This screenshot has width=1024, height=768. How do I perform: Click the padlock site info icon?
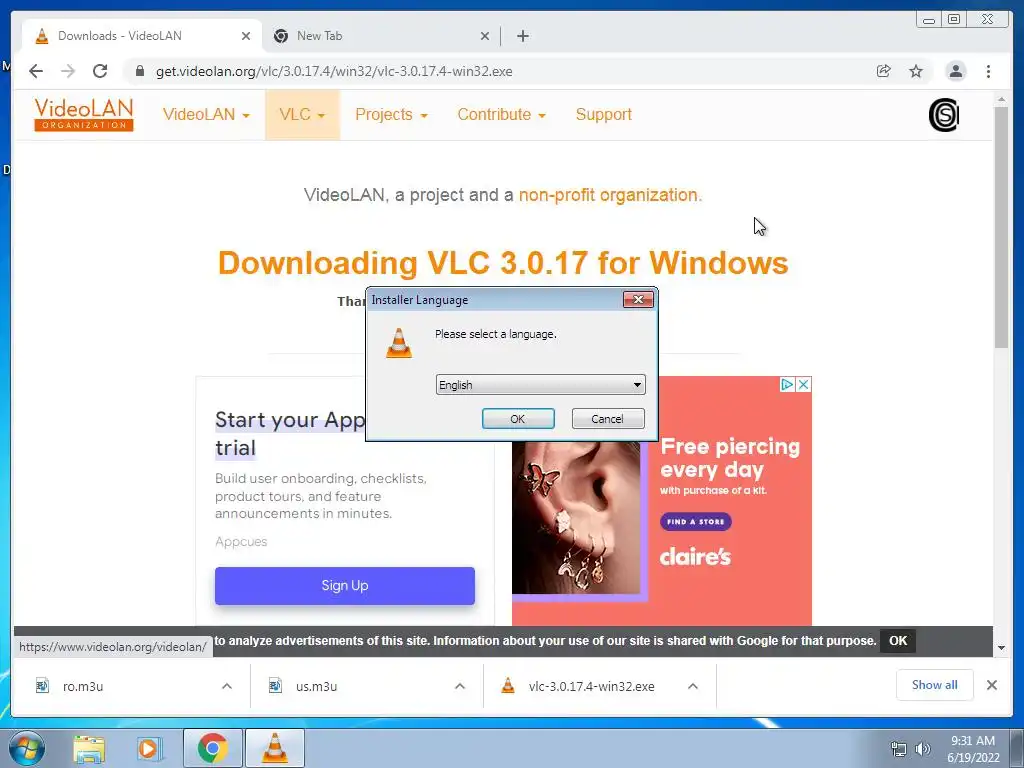pos(140,71)
